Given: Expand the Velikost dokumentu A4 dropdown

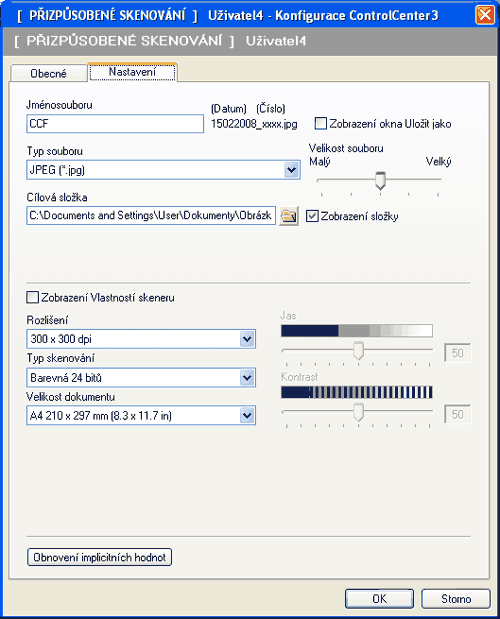Looking at the screenshot, I should coord(247,415).
